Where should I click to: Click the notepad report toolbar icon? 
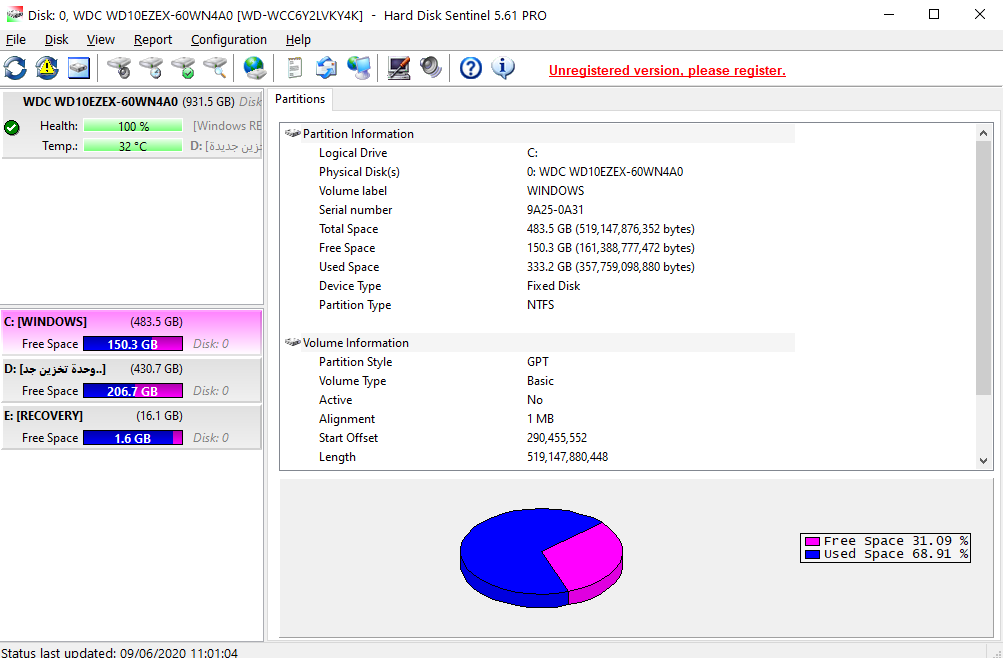click(x=294, y=68)
